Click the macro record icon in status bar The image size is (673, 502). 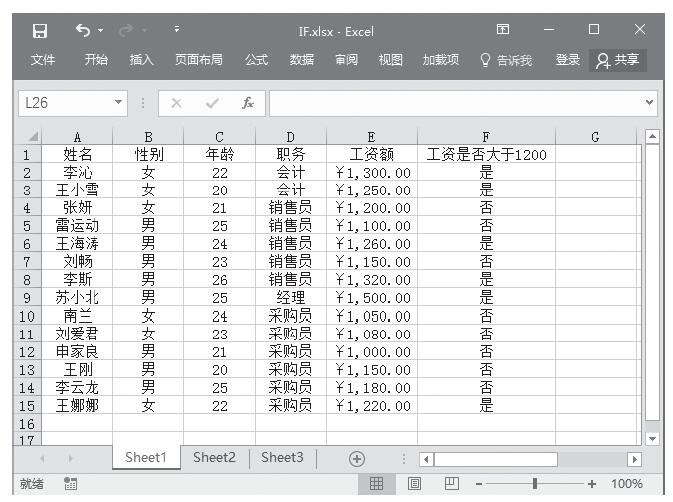coord(70,484)
